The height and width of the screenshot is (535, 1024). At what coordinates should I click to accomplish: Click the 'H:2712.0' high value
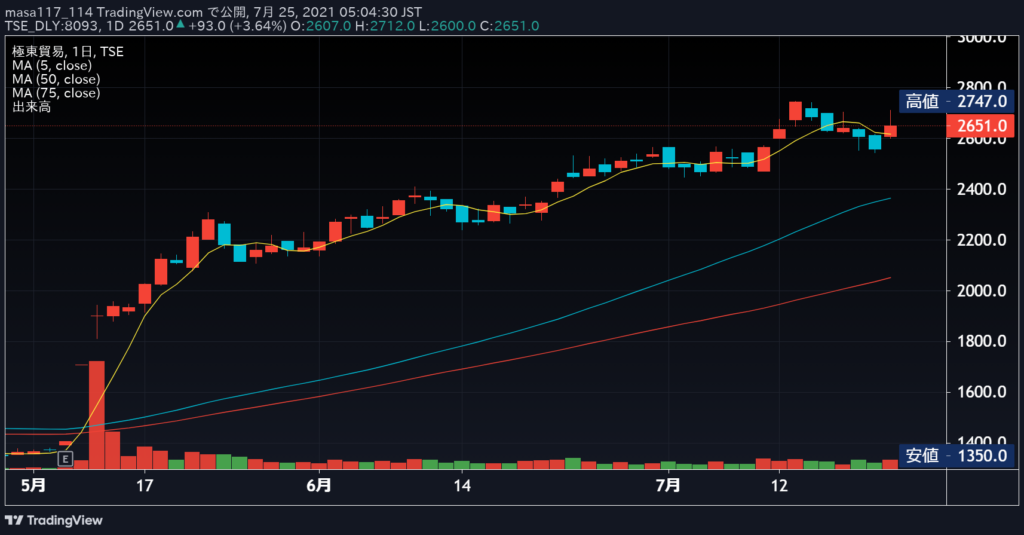[x=385, y=26]
